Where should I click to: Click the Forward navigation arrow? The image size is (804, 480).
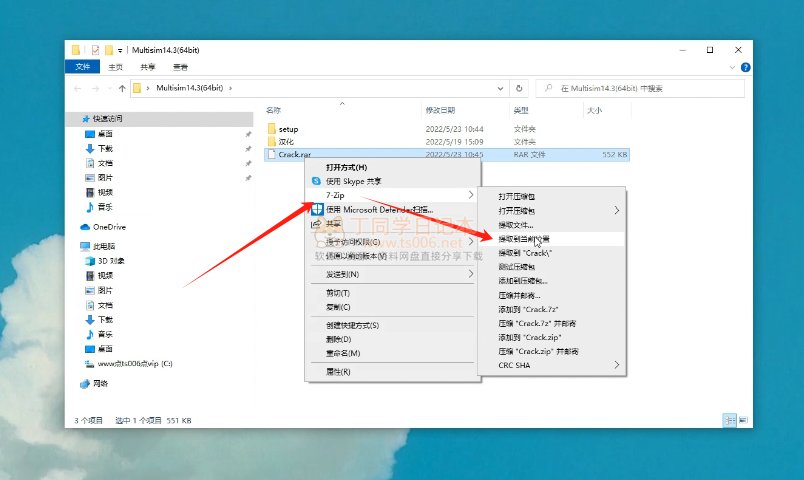[x=95, y=88]
